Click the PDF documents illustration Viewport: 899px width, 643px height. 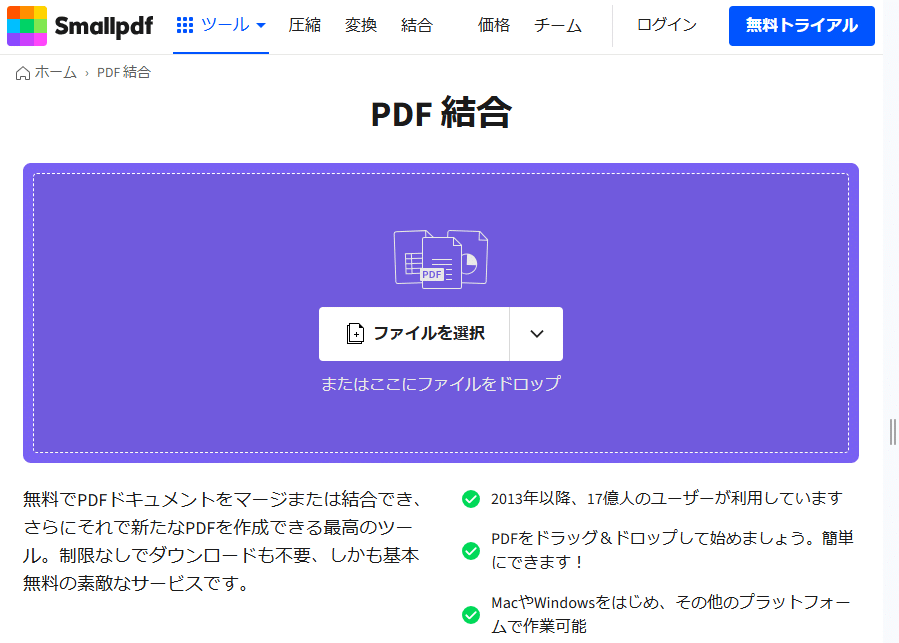pyautogui.click(x=441, y=259)
